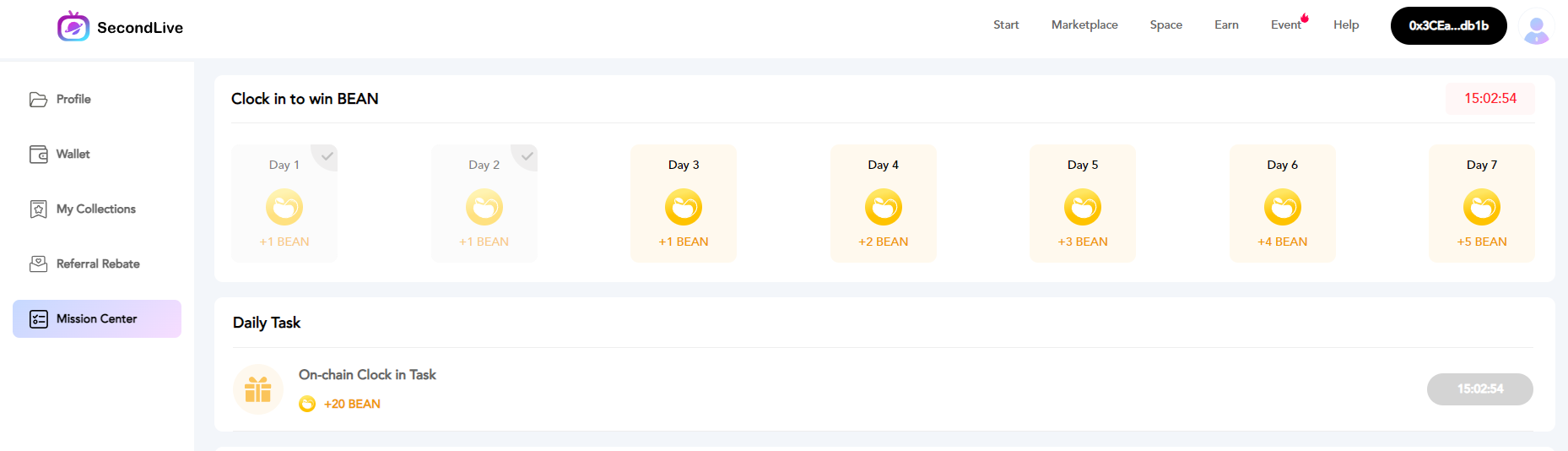The width and height of the screenshot is (1568, 451).
Task: Click the Referral Rebate icon
Action: (x=38, y=264)
